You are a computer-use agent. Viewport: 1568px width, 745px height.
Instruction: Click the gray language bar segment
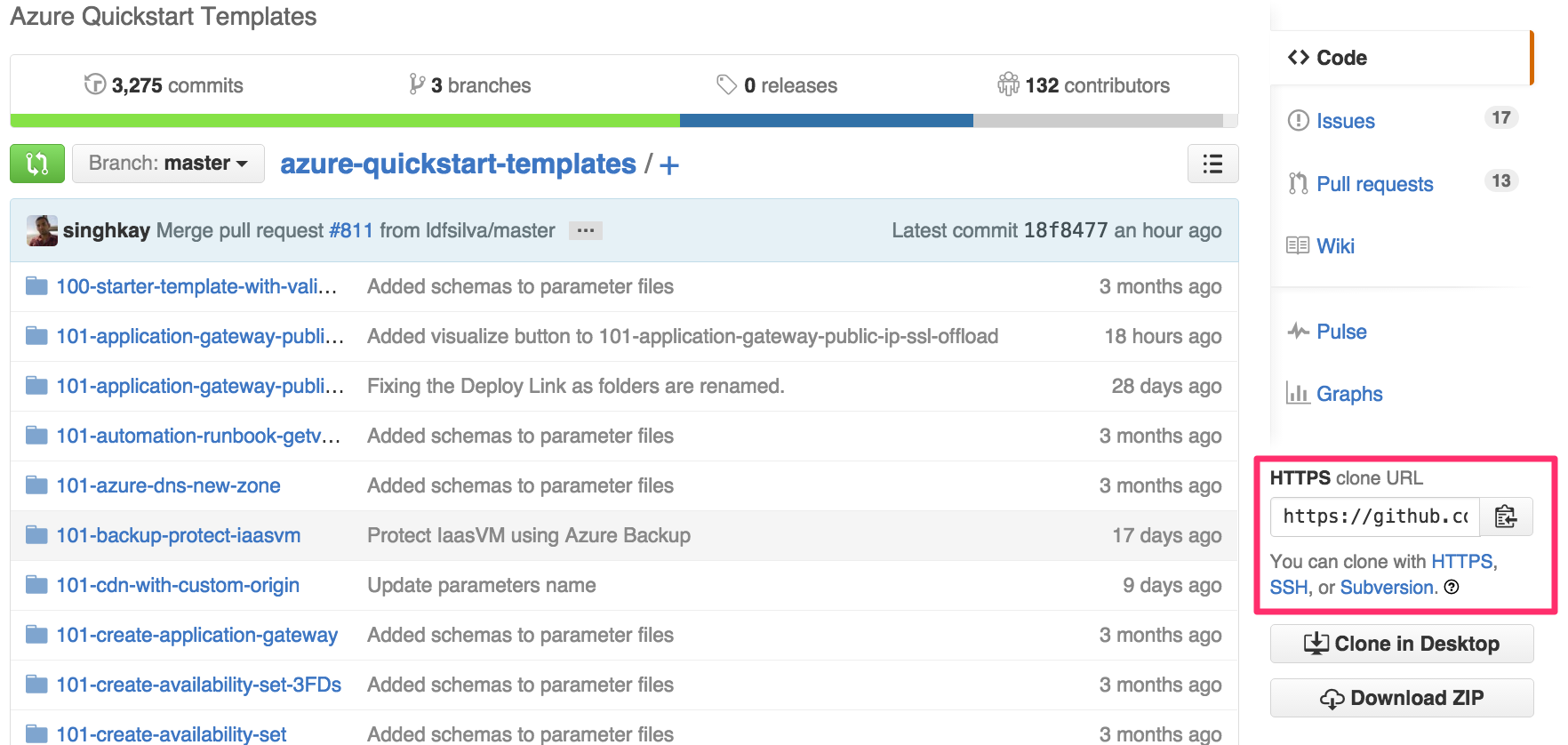pos(1099,121)
